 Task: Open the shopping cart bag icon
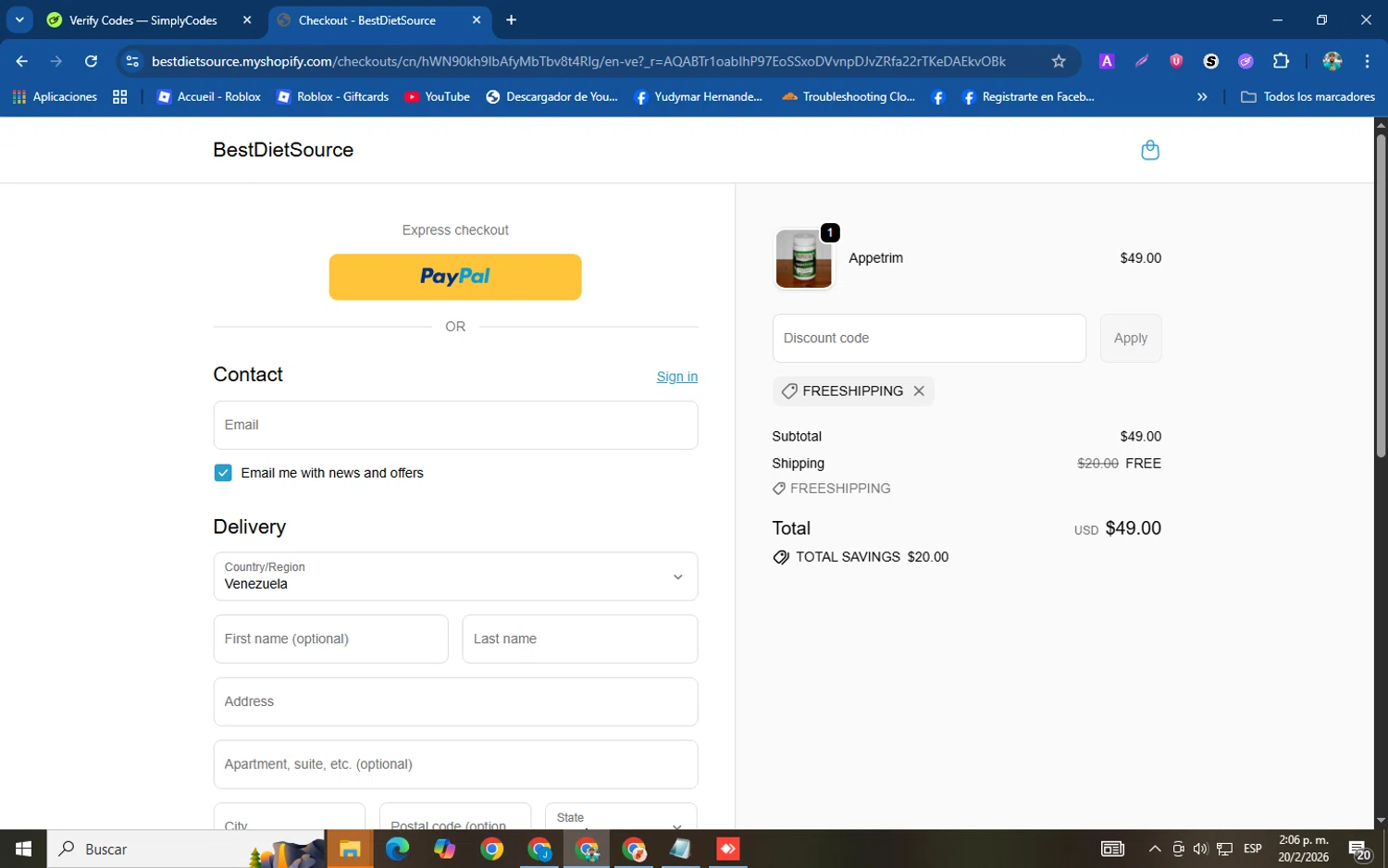[1150, 150]
